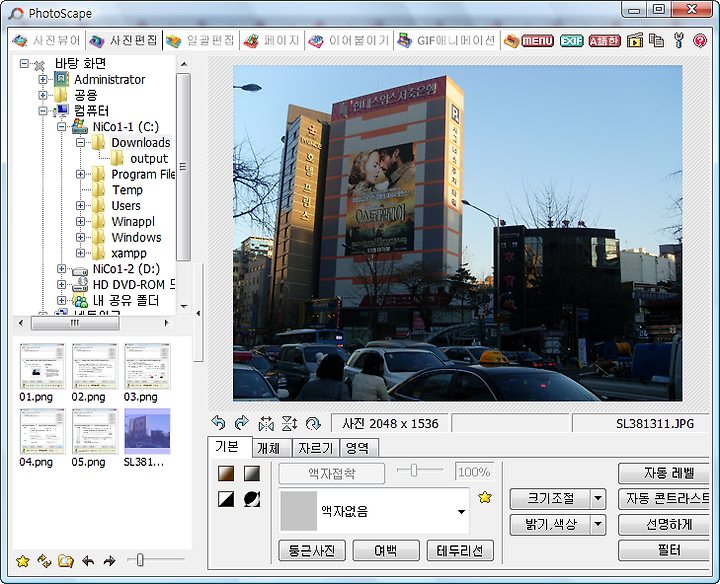Click favorites star below thumbnails

(22, 561)
